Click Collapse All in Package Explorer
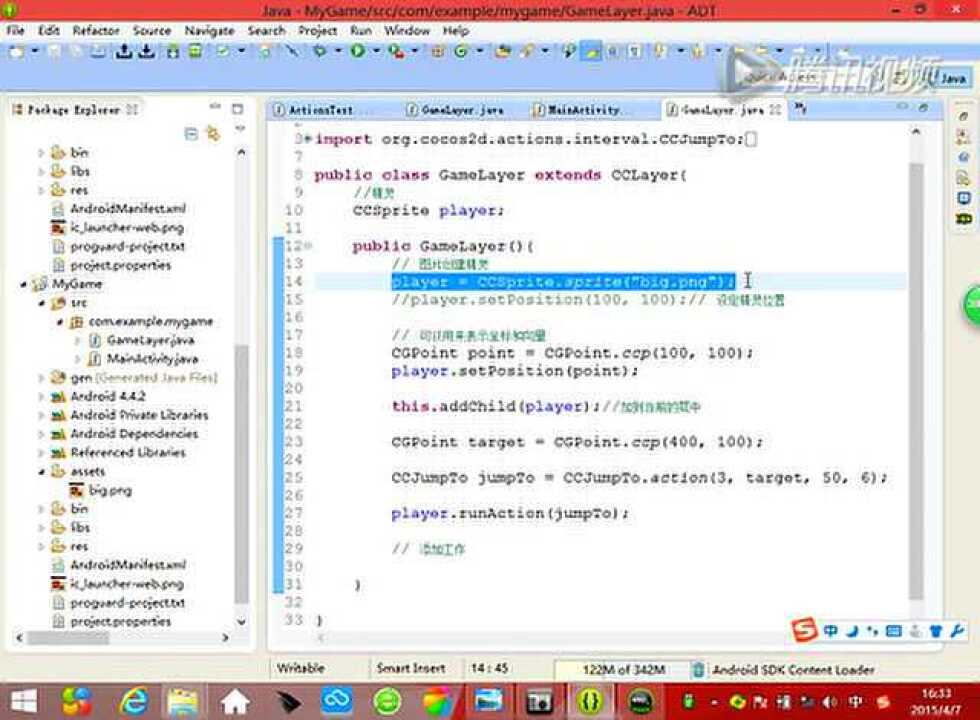Screen dimensions: 980x720 [191, 133]
